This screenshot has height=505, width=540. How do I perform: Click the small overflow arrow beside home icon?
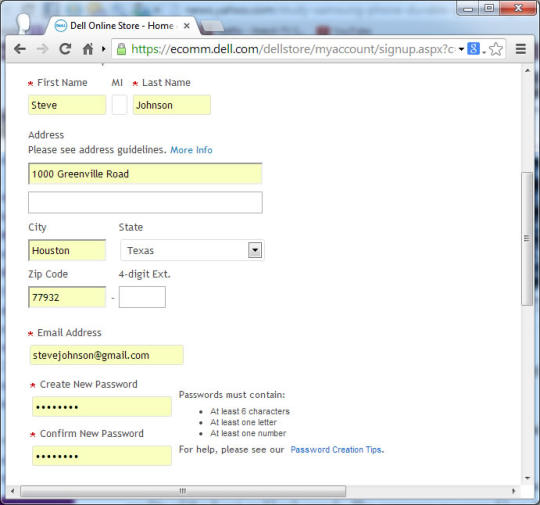(x=103, y=49)
